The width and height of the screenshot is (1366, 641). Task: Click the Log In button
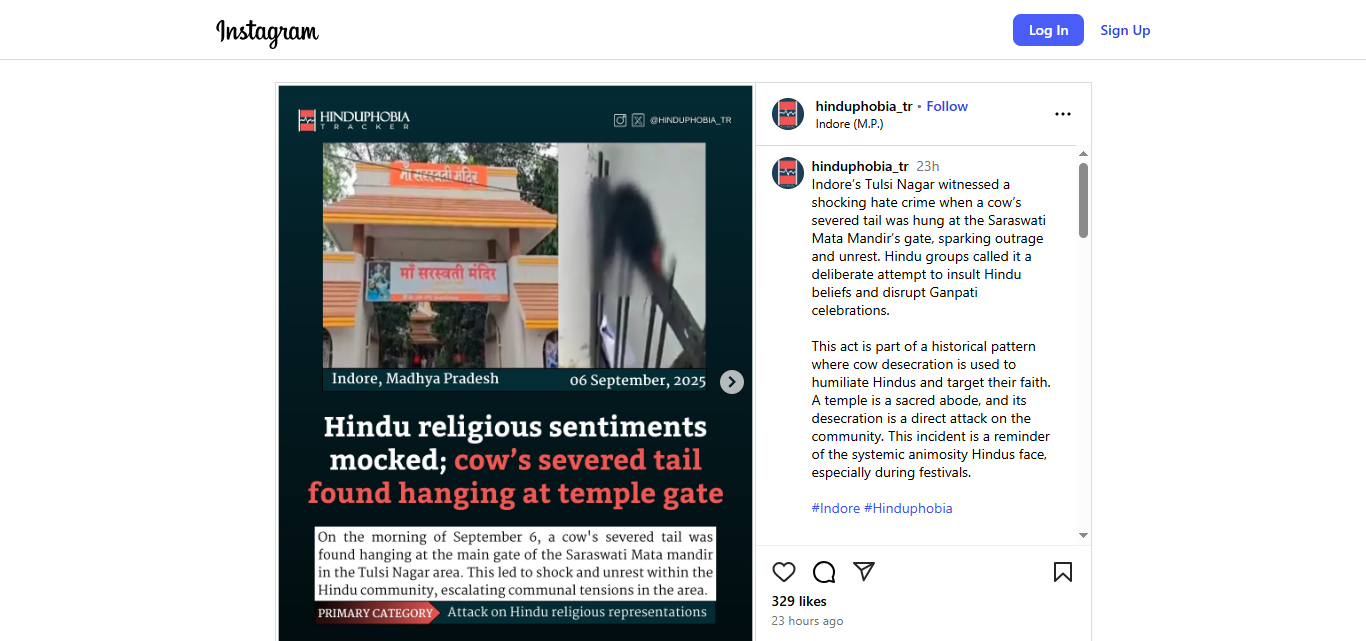1048,30
